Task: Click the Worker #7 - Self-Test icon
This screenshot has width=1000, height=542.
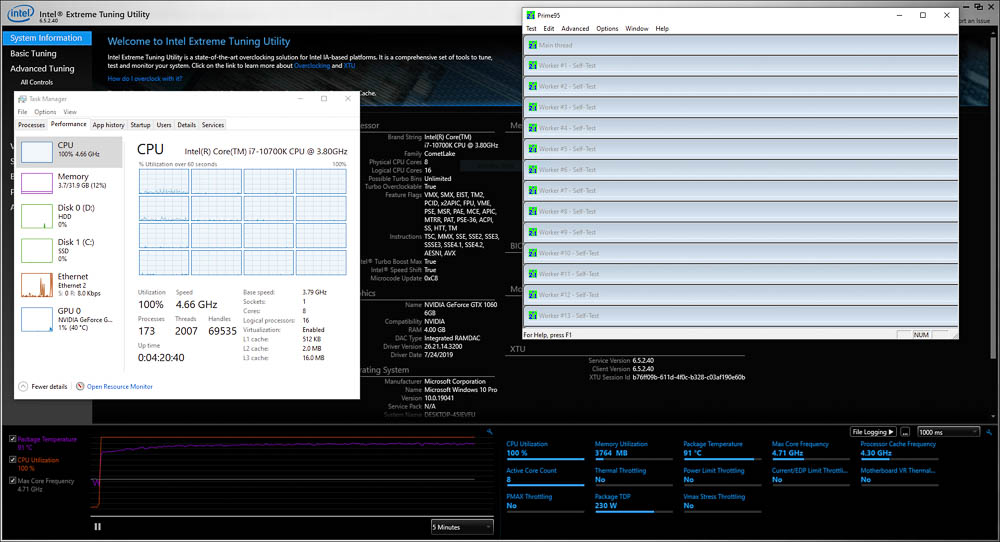Action: pyautogui.click(x=533, y=191)
